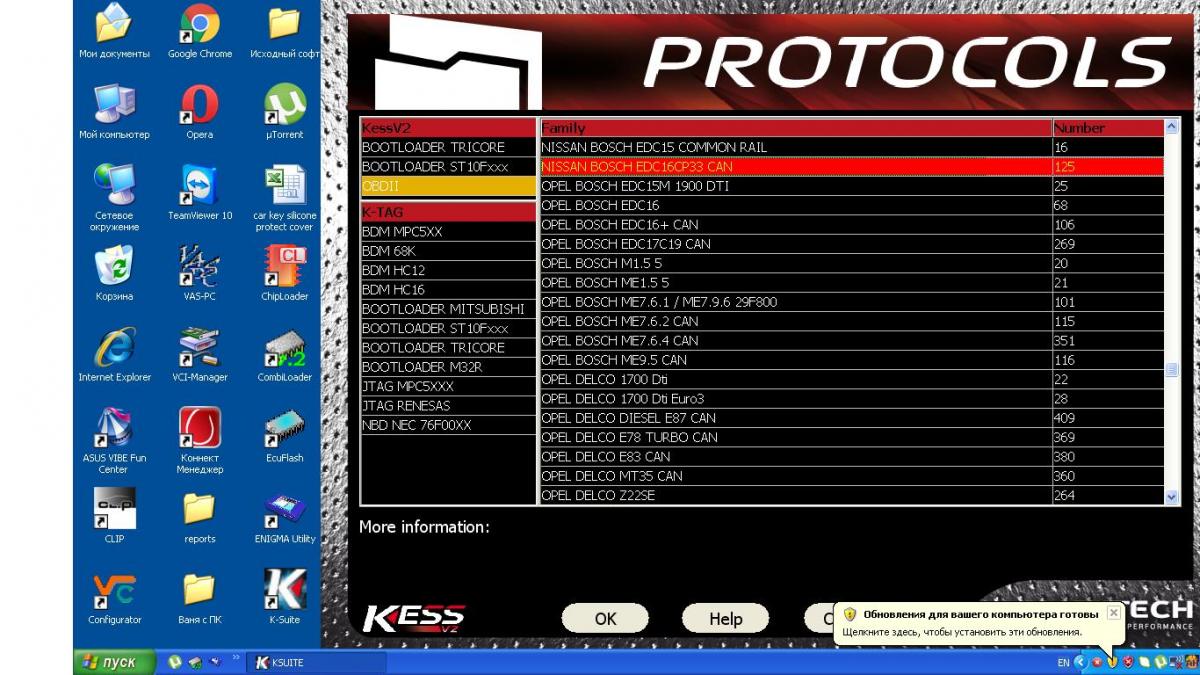Viewport: 1200px width, 675px height.
Task: Select OPEL BOSCH ME9.5 CAN row
Action: point(852,360)
